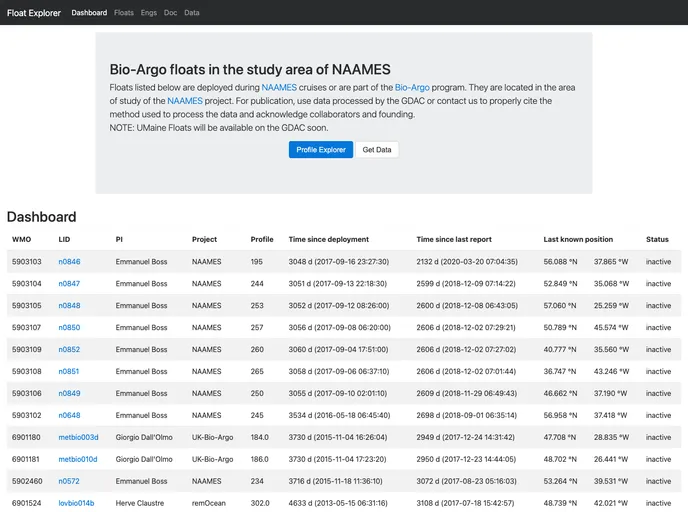Switch to the Floats nav tab
Viewport: 688px width, 512px height.
point(124,13)
